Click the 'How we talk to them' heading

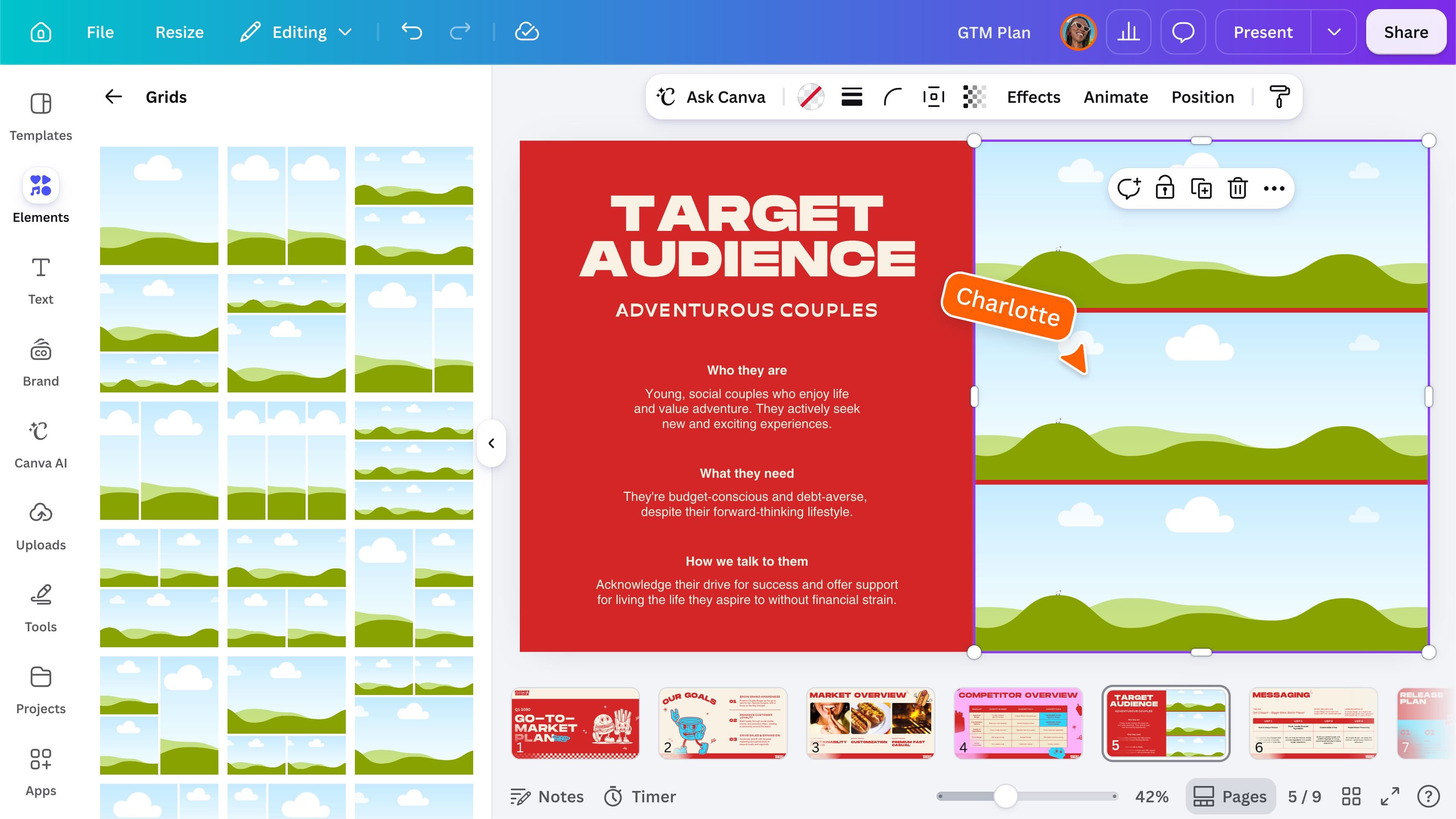pyautogui.click(x=747, y=561)
